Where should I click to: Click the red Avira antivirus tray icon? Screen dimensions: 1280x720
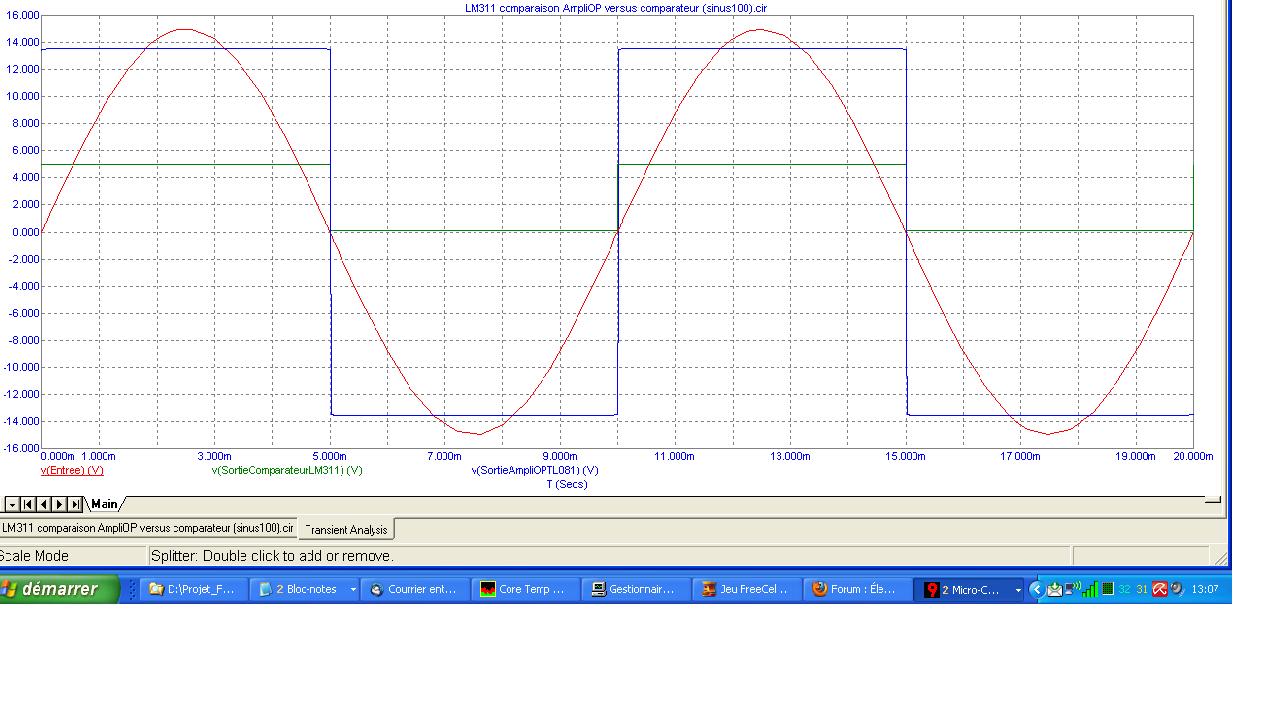pos(1160,589)
